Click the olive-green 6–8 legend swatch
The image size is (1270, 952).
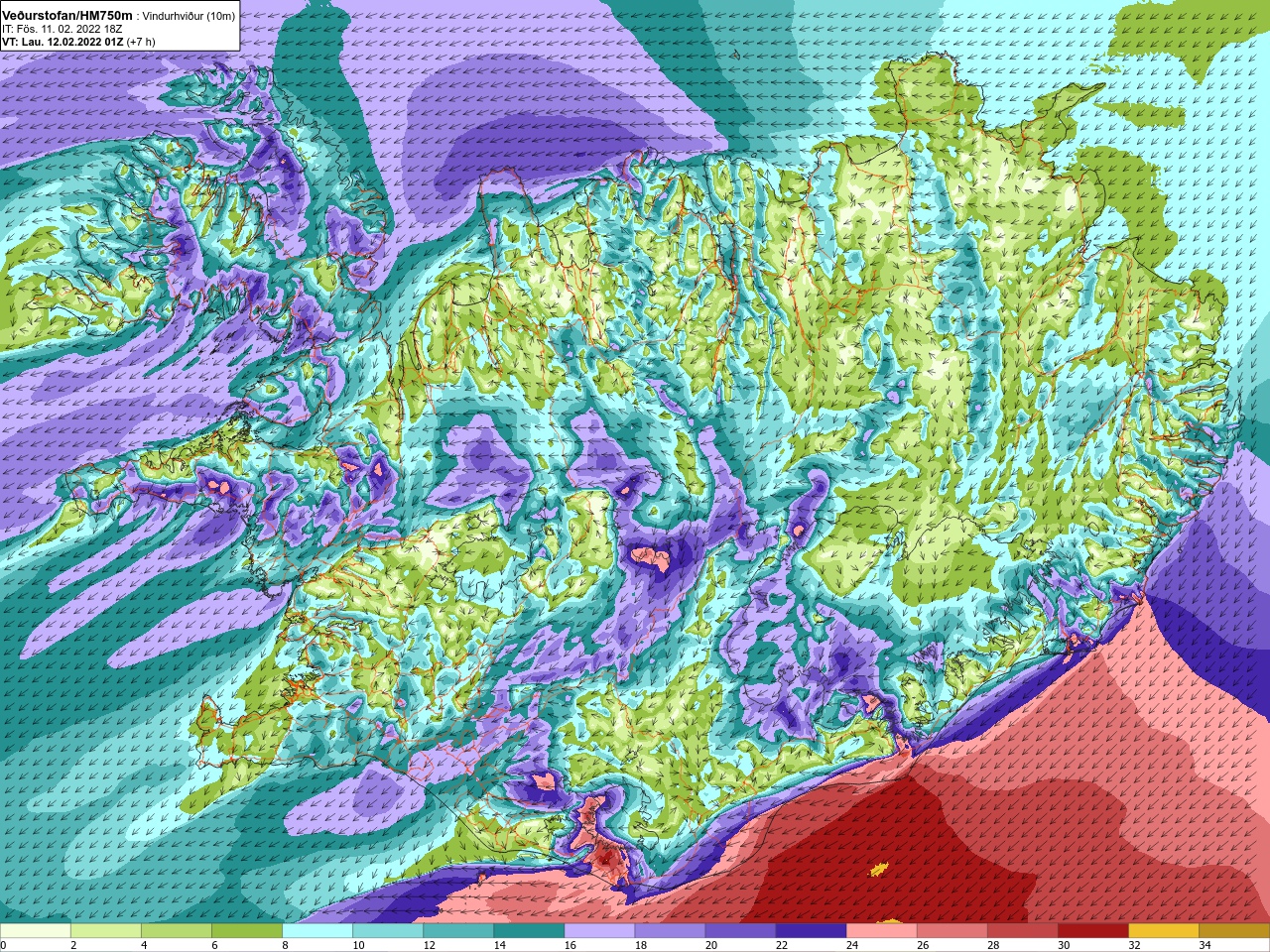(247, 931)
